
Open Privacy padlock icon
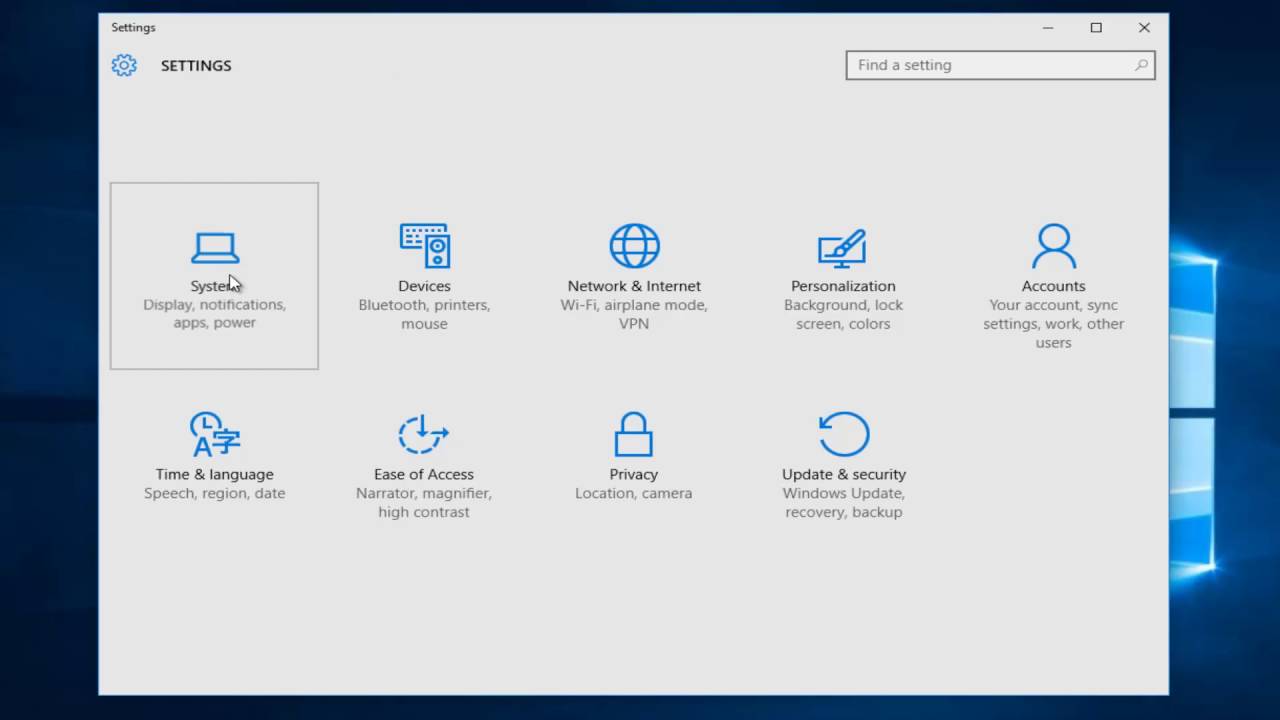(633, 434)
